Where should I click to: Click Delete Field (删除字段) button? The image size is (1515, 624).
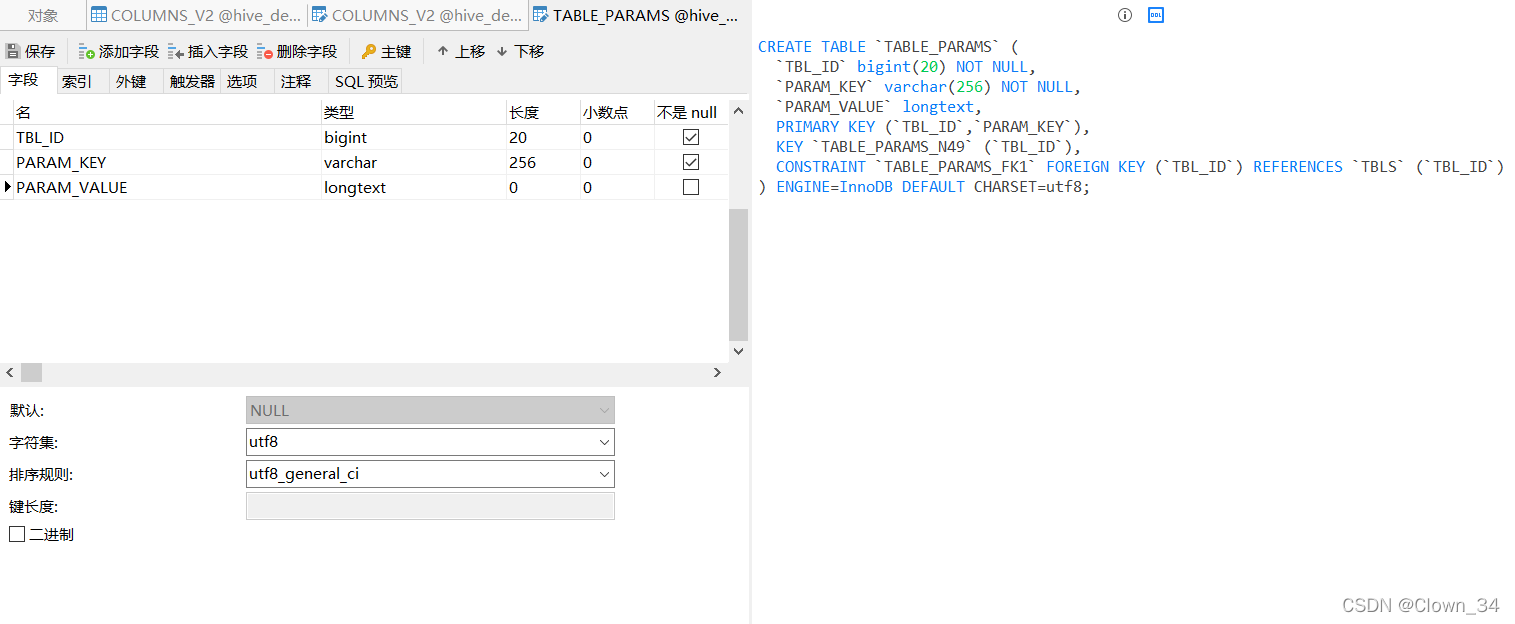(x=297, y=51)
